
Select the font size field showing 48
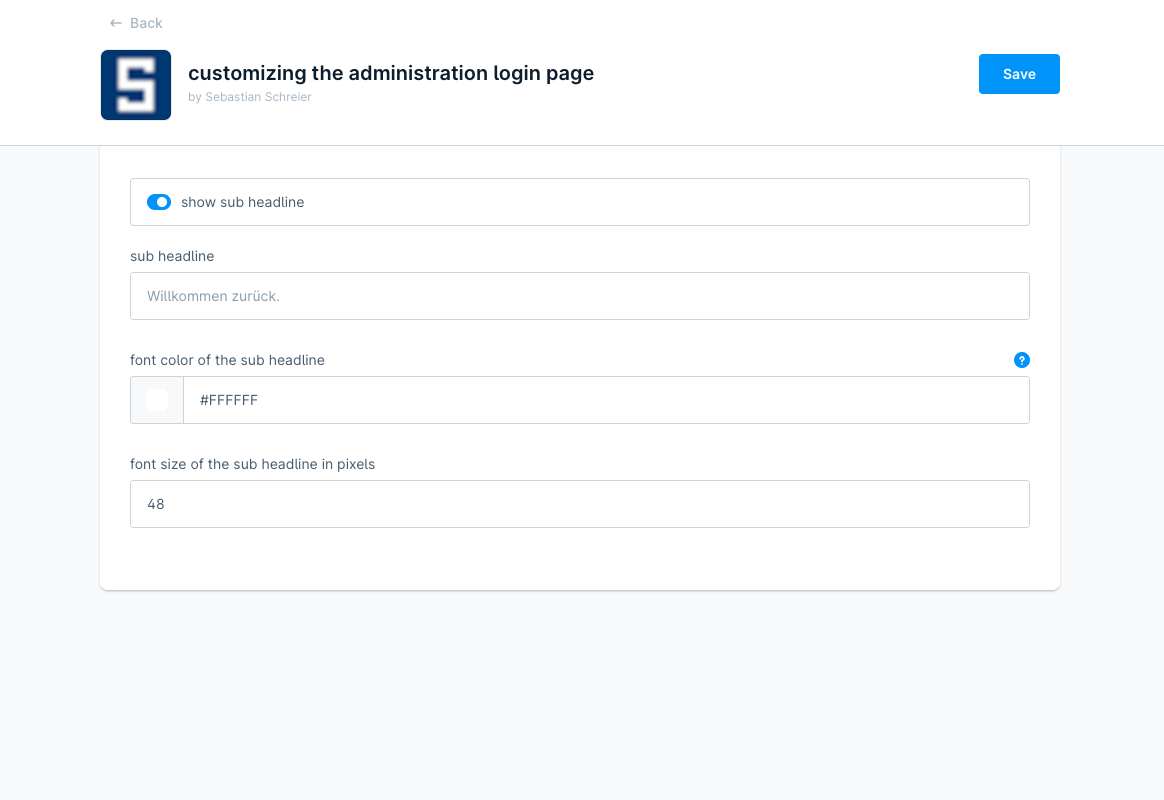[x=579, y=504]
